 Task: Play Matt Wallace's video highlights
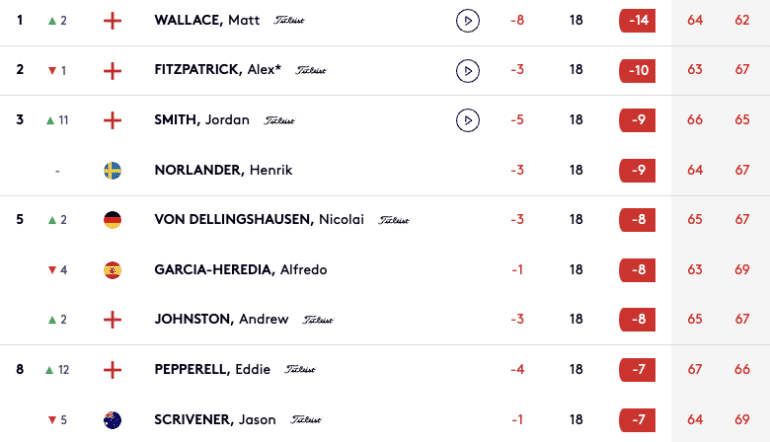pyautogui.click(x=468, y=21)
